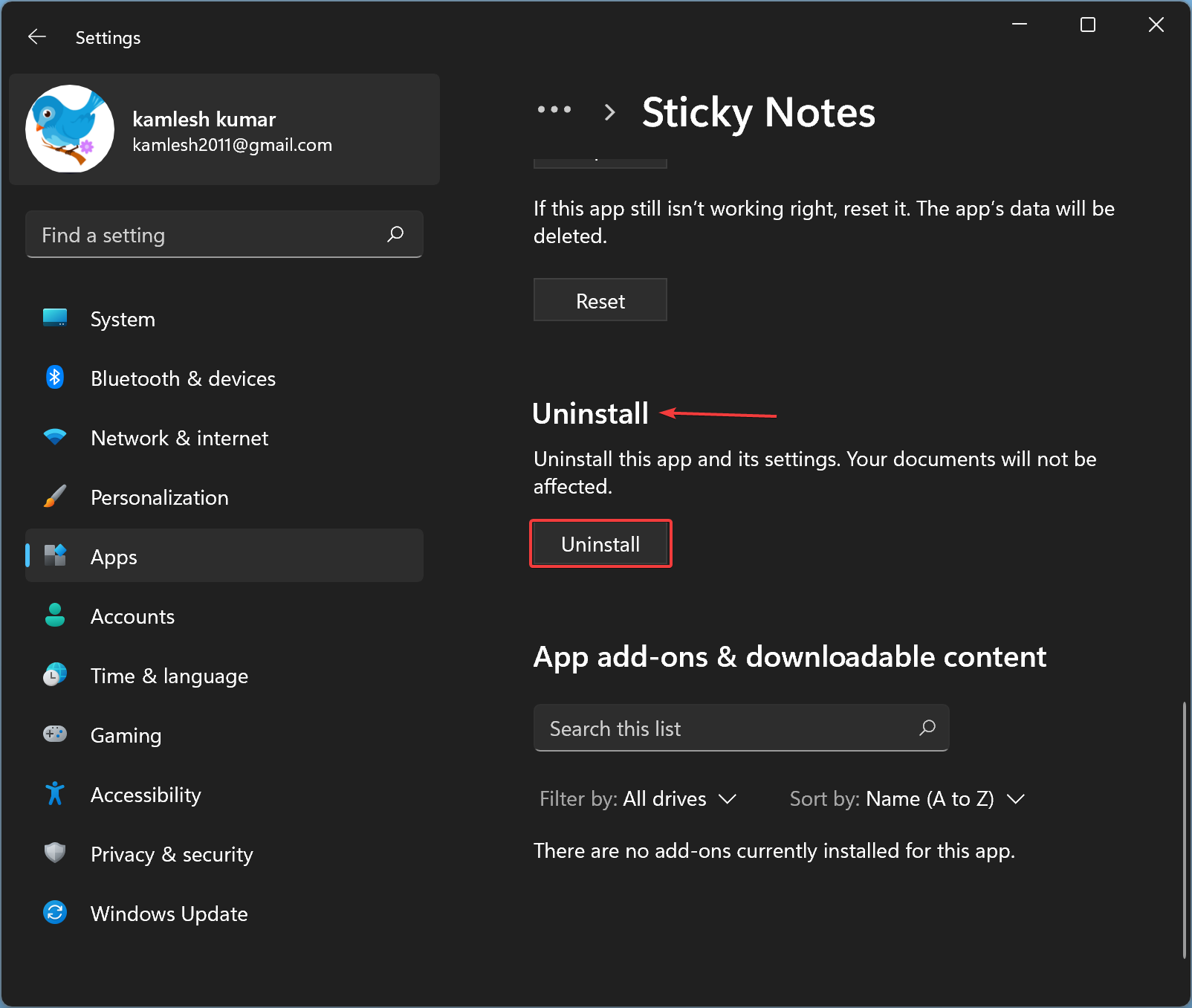The image size is (1192, 1008).
Task: Click the breadcrumb chevron separator
Action: [610, 112]
